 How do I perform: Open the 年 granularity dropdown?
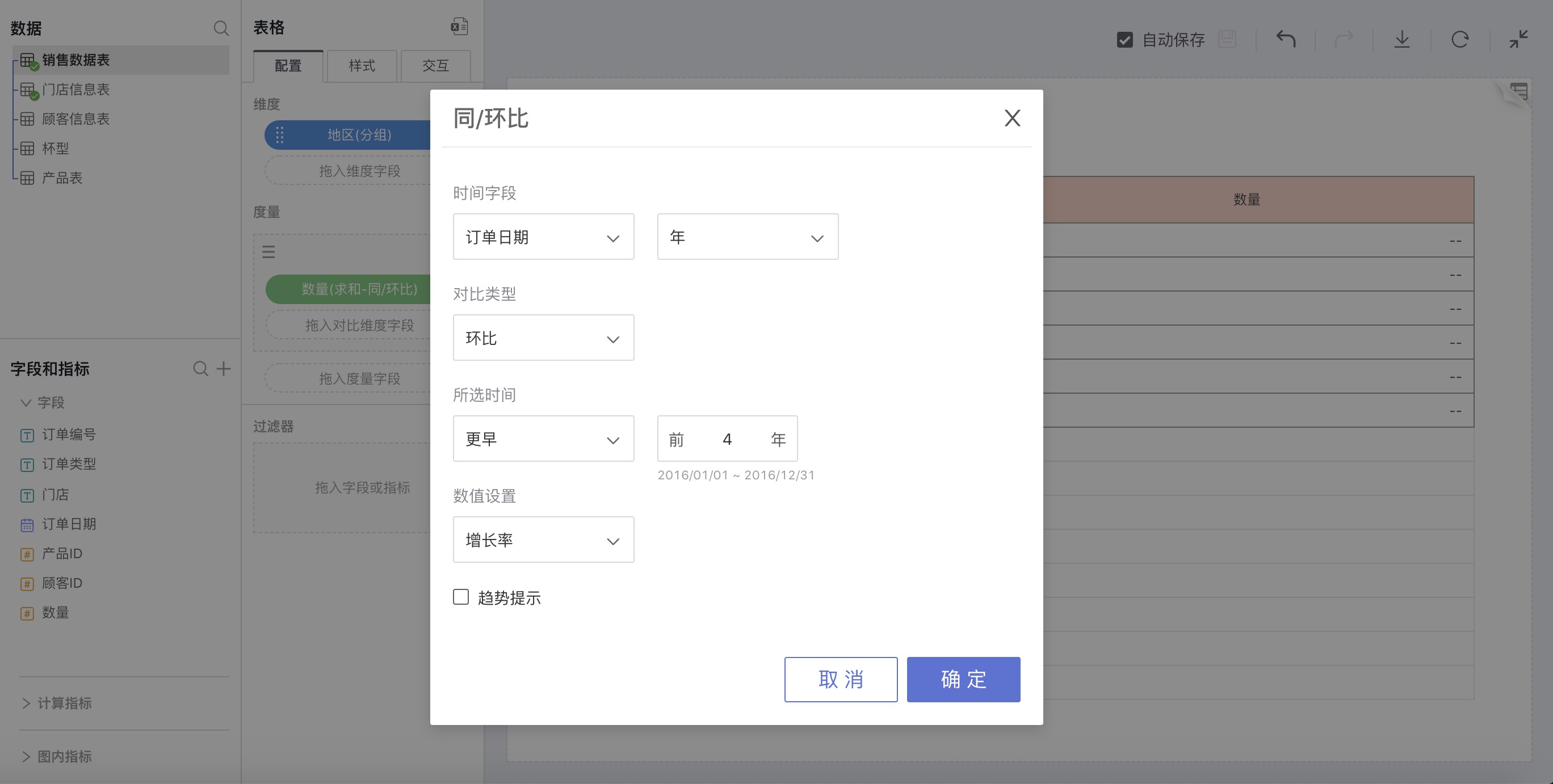[x=748, y=237]
